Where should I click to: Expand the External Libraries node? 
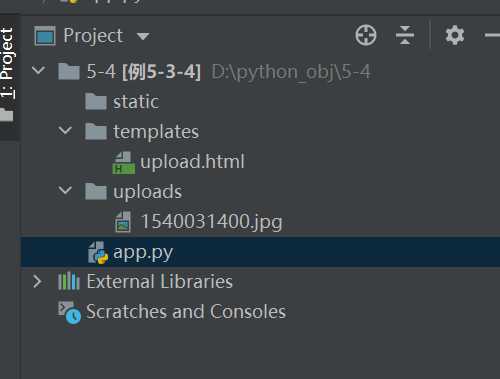coord(37,281)
